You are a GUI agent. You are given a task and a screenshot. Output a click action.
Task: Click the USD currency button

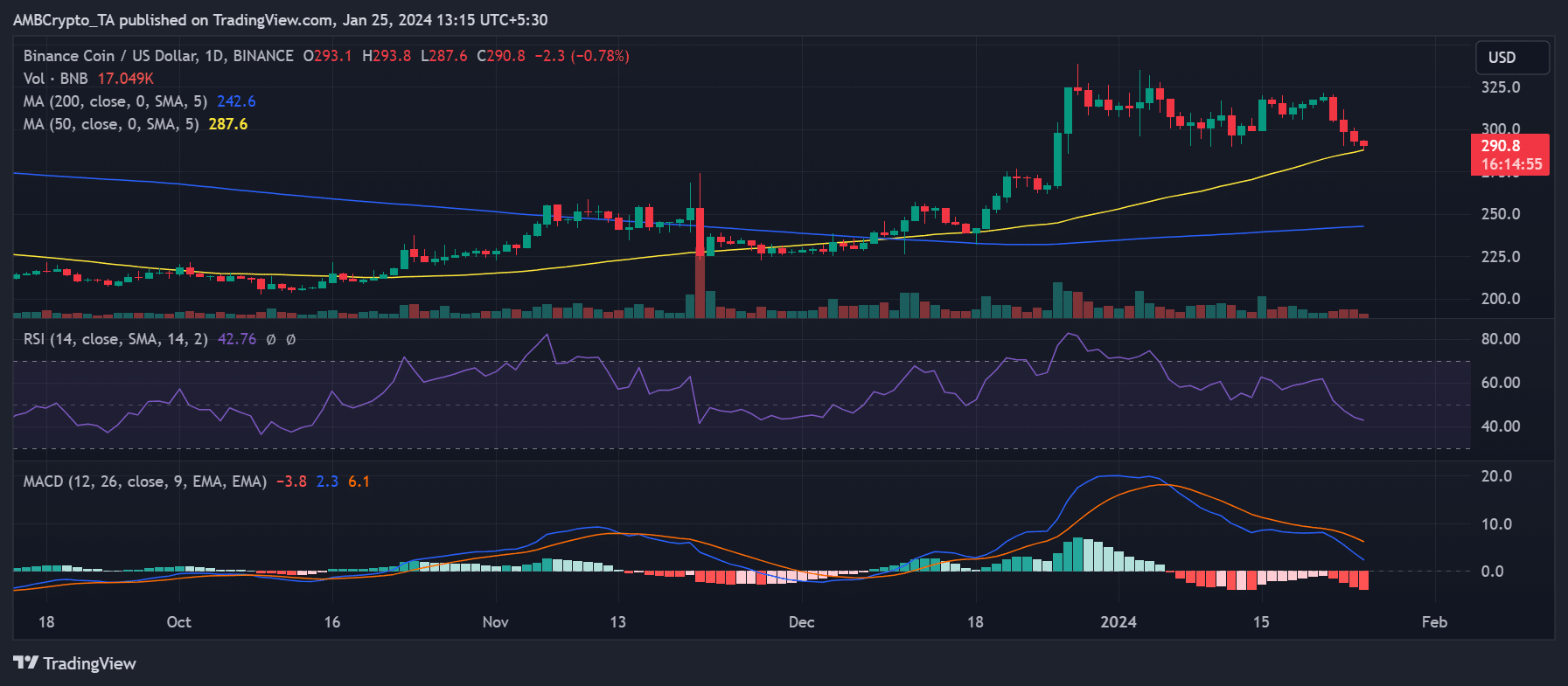click(1512, 58)
